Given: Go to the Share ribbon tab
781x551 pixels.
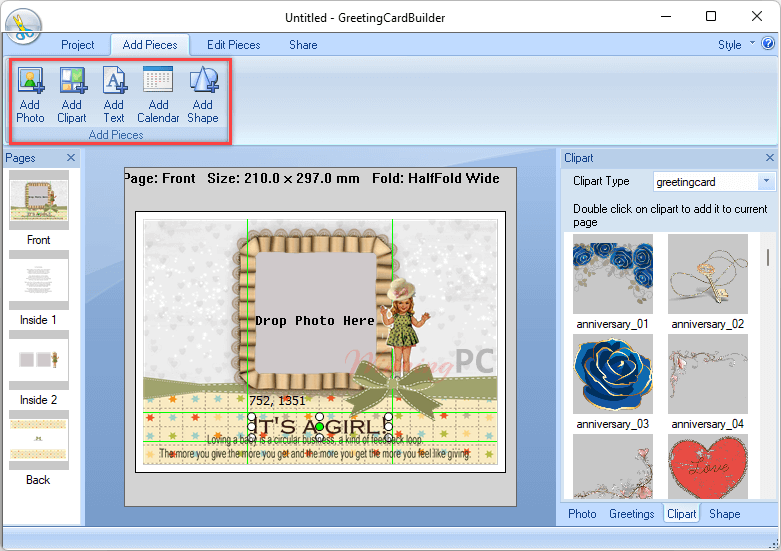Looking at the screenshot, I should (x=303, y=45).
